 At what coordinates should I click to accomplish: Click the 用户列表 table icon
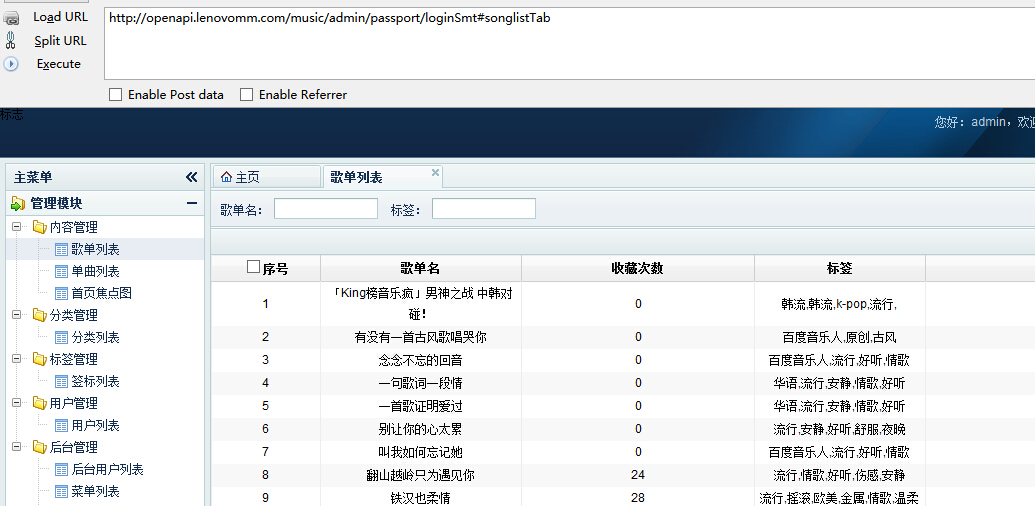(x=61, y=426)
